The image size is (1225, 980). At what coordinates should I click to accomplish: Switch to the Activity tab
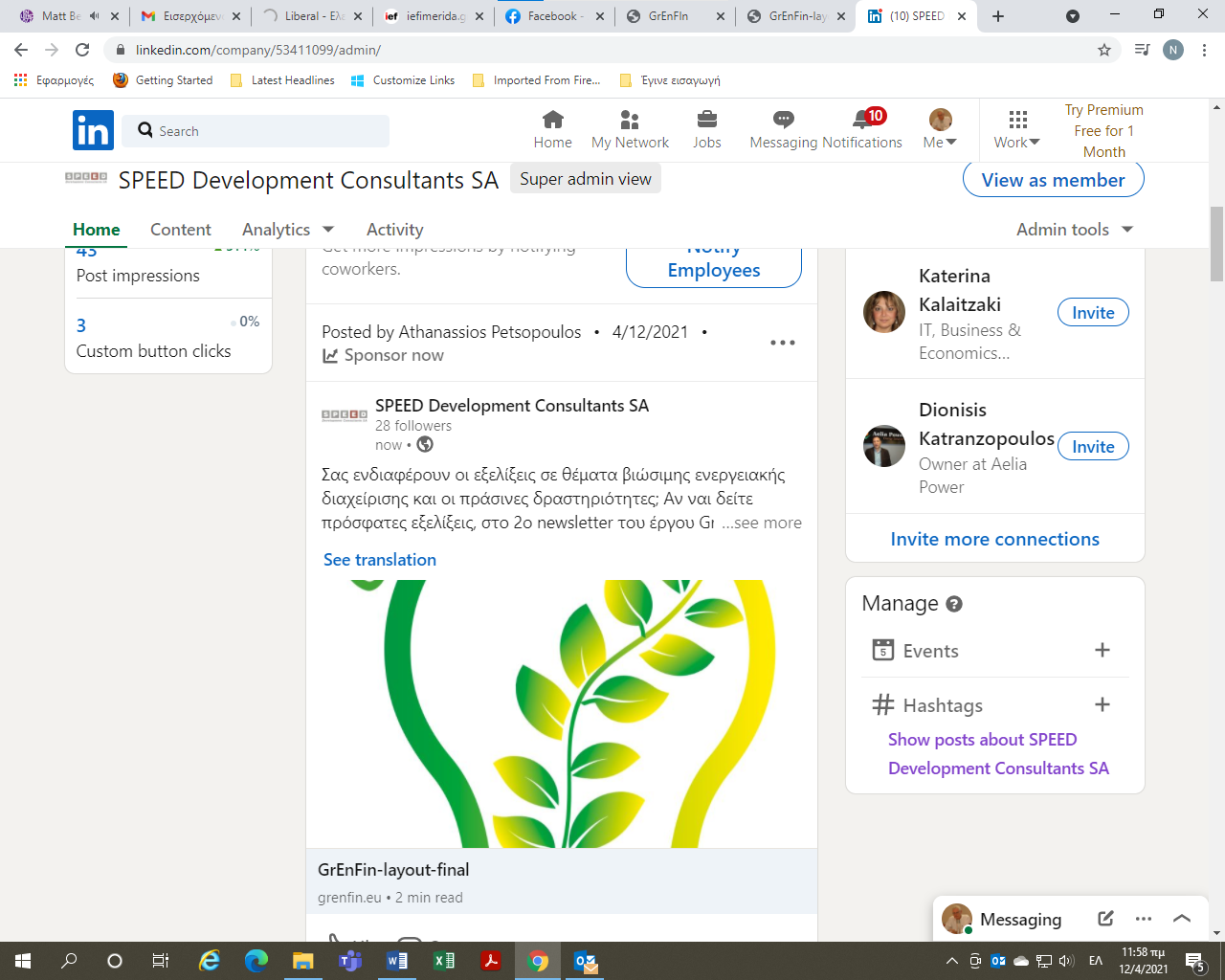click(394, 230)
